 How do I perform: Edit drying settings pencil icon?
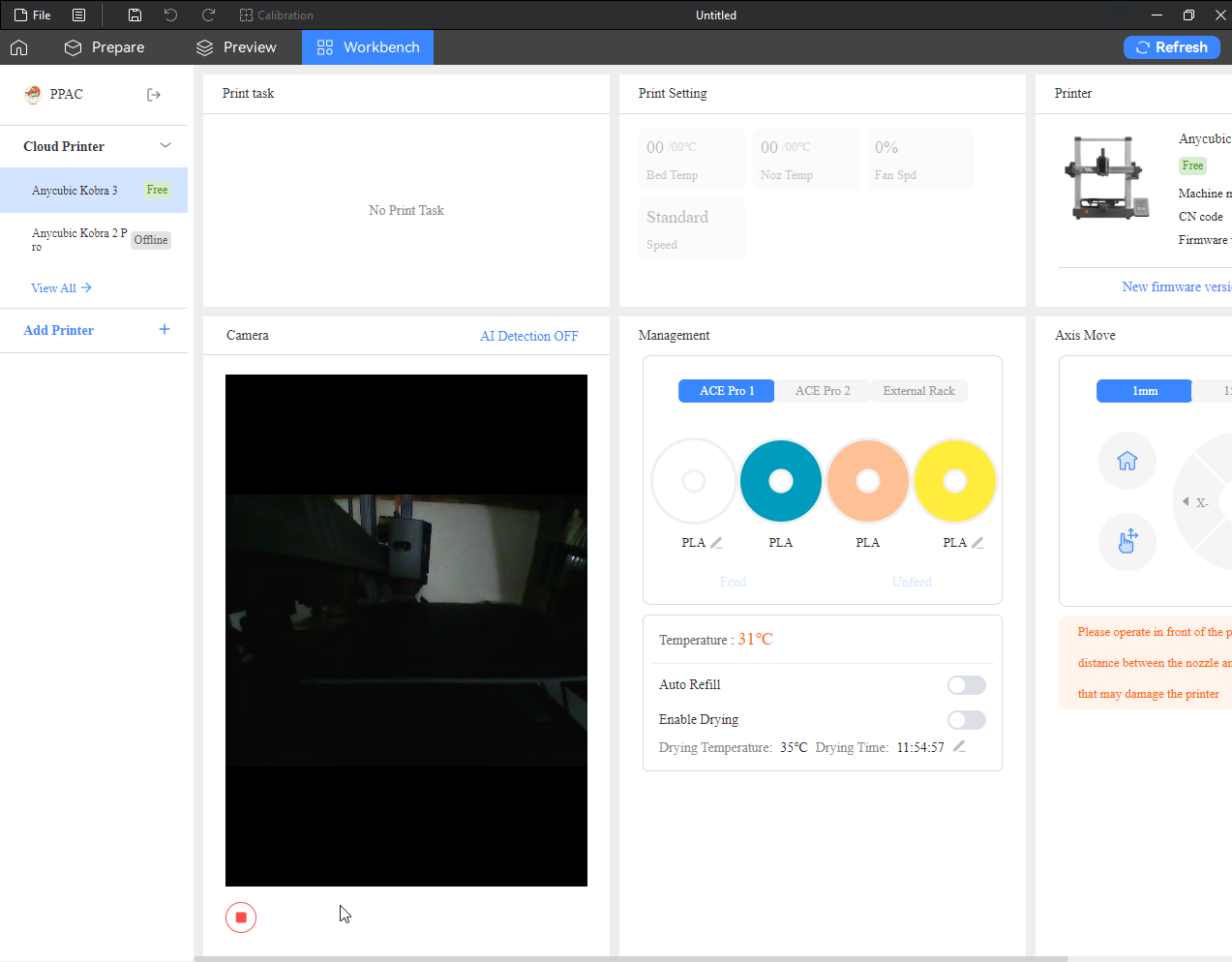tap(959, 746)
